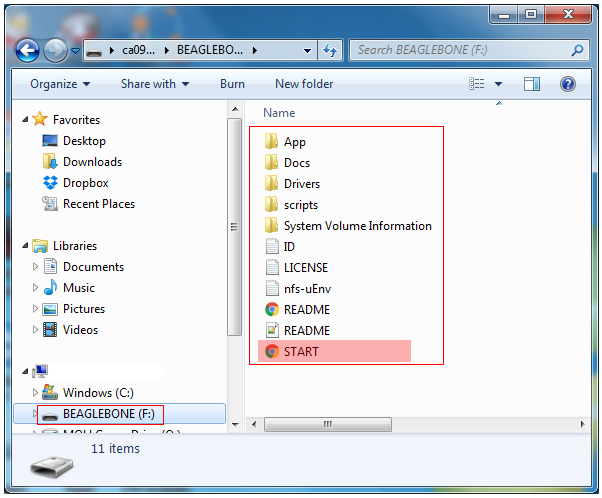Click navigation pane scroll up arrow

[235, 109]
